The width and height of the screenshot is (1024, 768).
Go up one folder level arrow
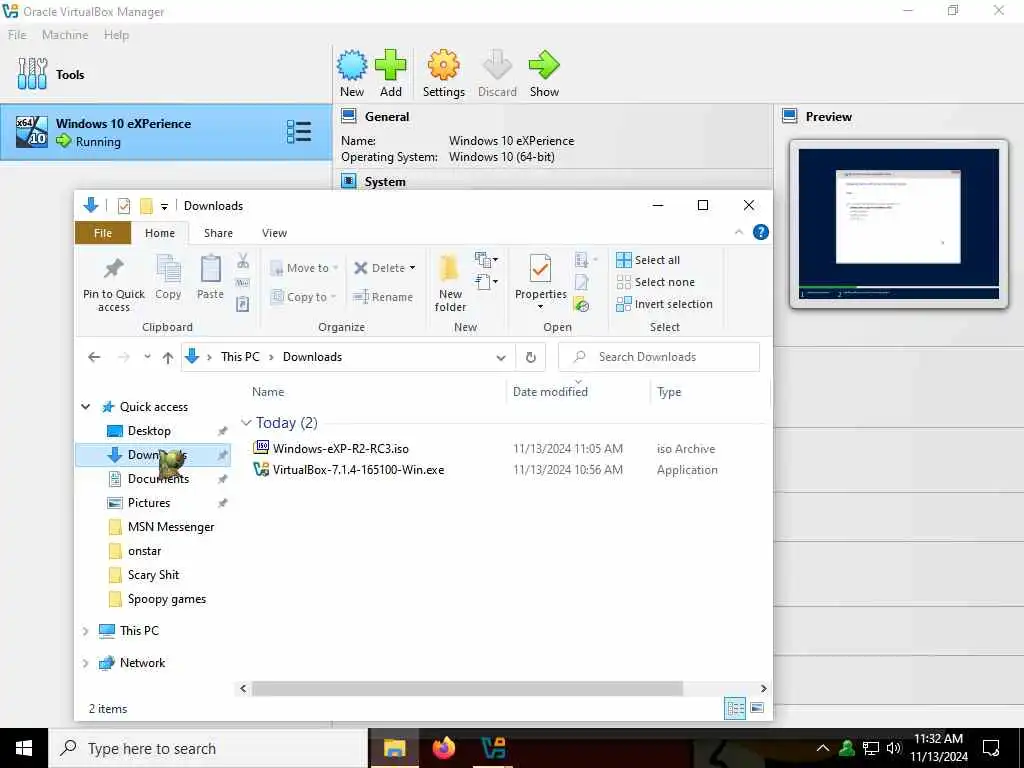(168, 357)
